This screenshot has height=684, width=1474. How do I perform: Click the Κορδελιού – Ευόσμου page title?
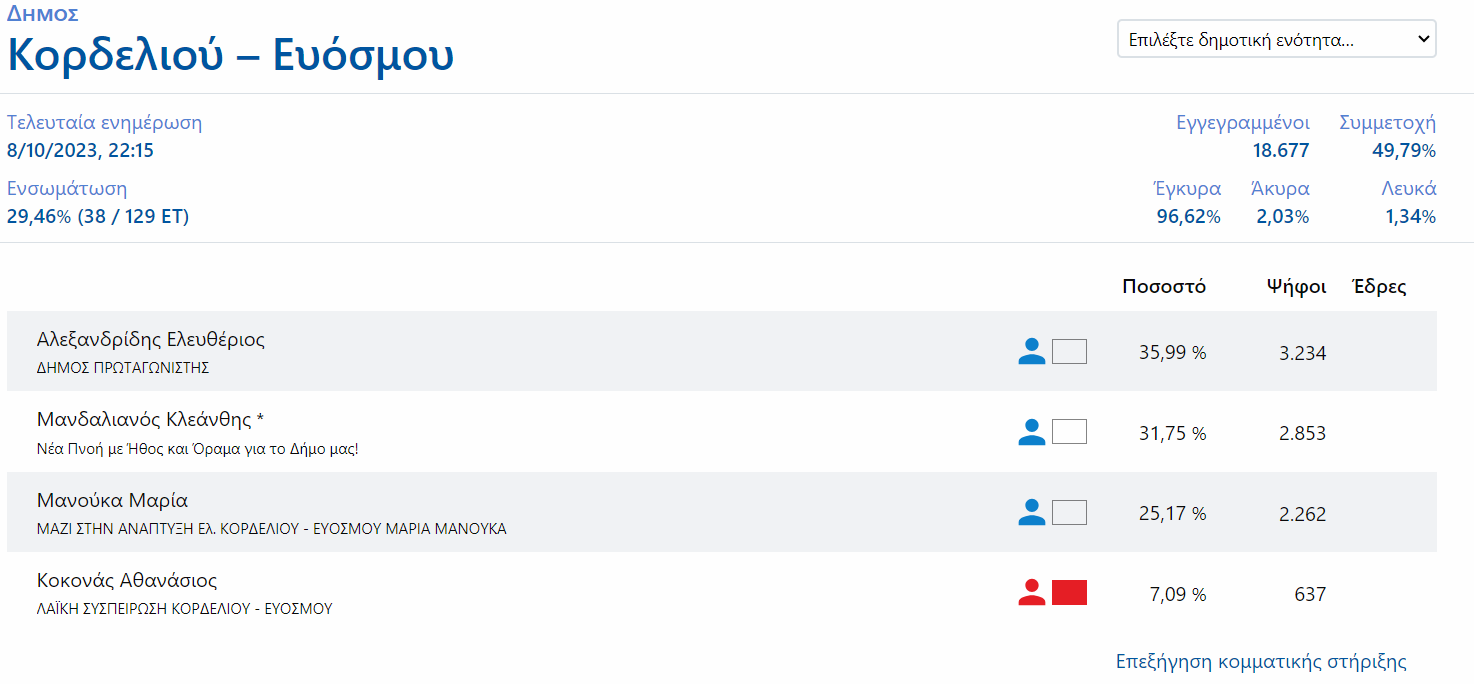pyautogui.click(x=231, y=56)
